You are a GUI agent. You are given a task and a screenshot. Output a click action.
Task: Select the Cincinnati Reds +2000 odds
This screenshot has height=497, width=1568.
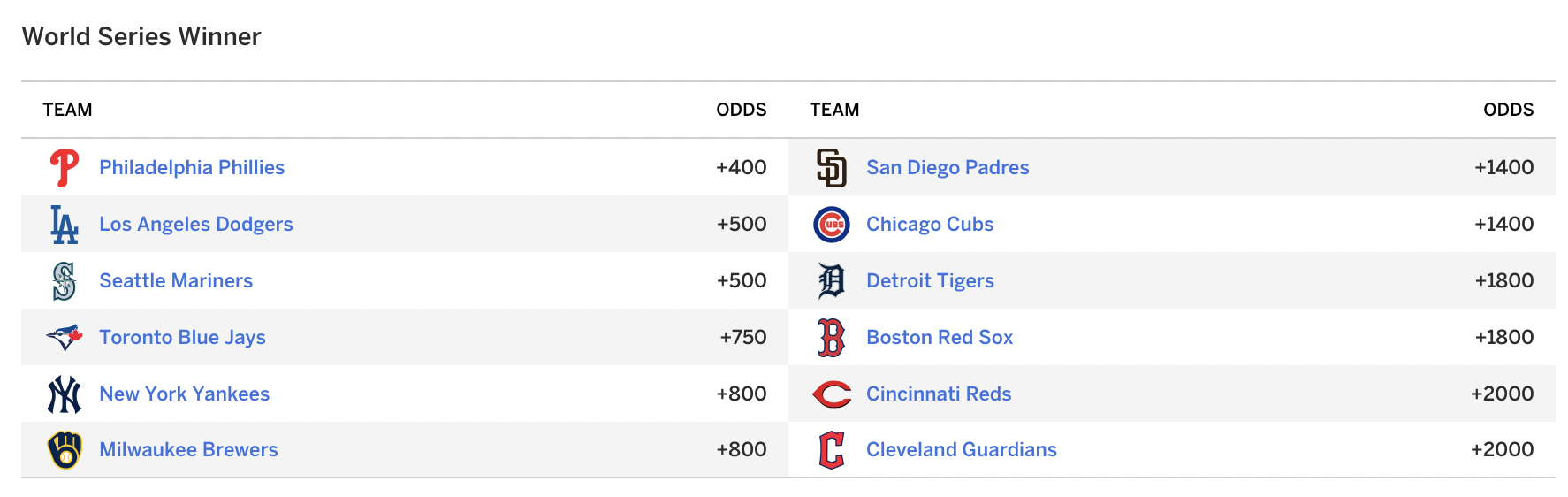[x=1503, y=394]
